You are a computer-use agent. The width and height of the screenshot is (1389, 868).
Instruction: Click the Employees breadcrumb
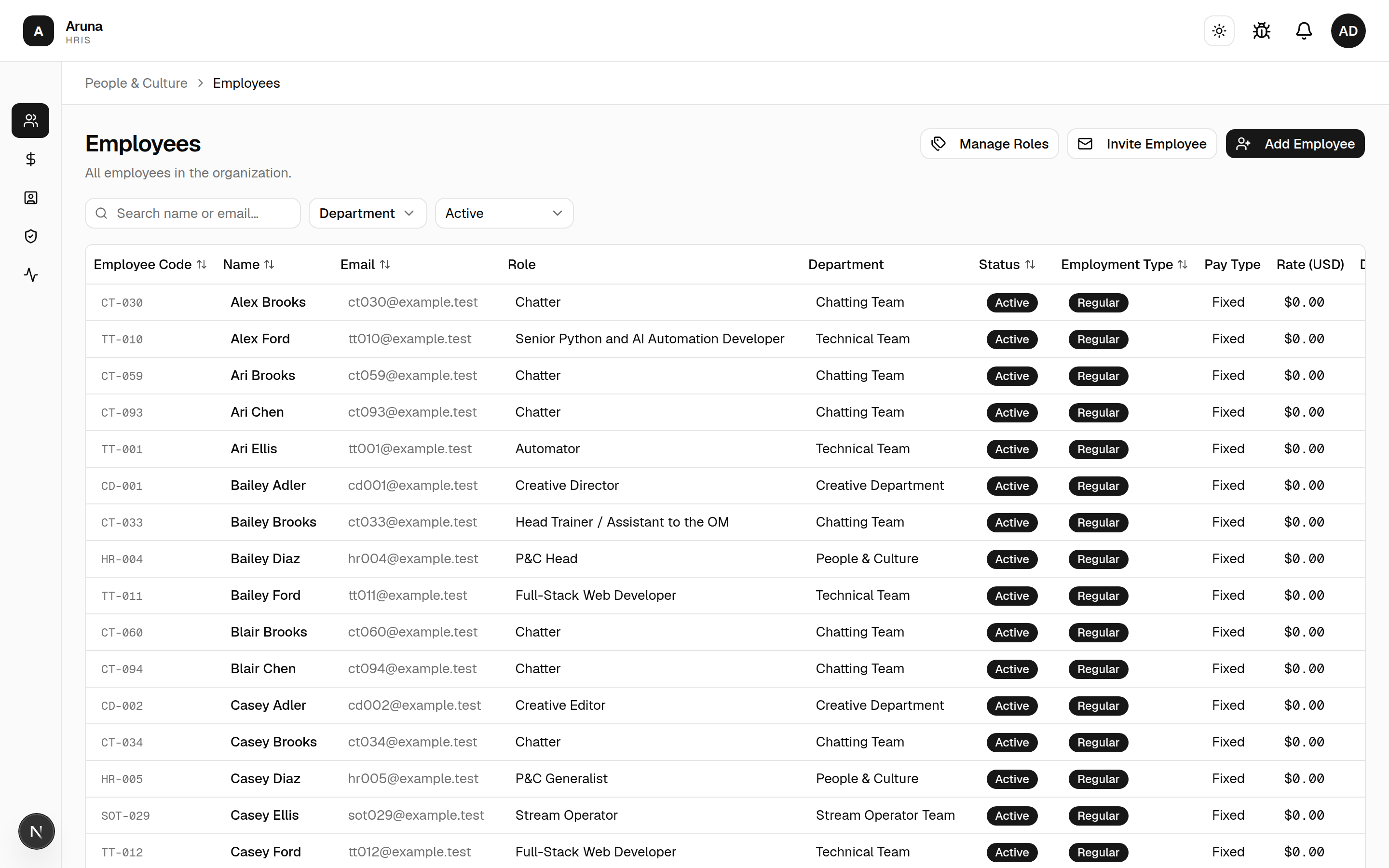point(246,83)
